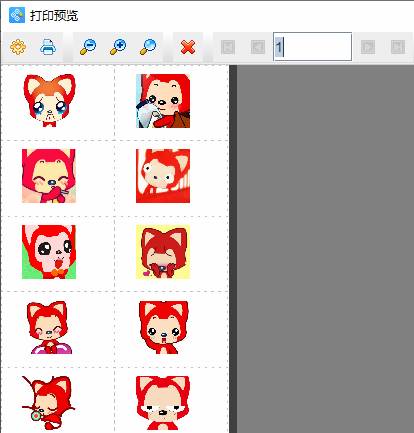Viewport: 414px width, 433px height.
Task: Select the crying fox label thumbnail
Action: tap(49, 101)
